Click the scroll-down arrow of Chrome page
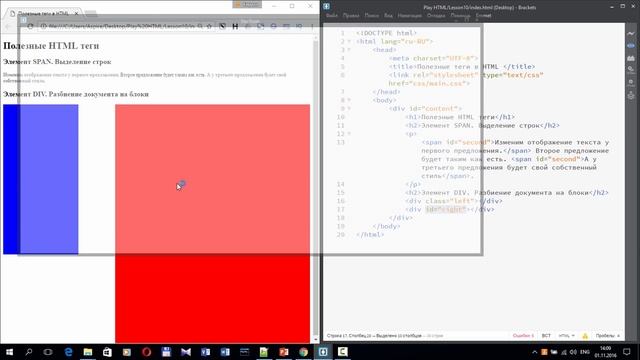Viewport: 640px width, 360px height. click(316, 339)
